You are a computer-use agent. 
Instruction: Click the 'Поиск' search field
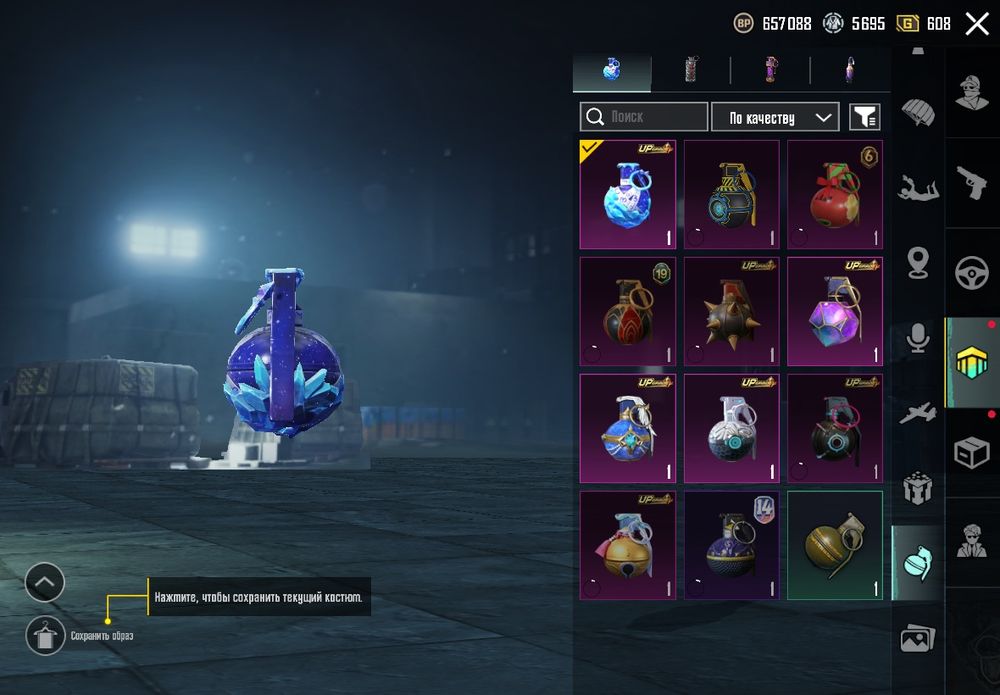click(x=643, y=117)
